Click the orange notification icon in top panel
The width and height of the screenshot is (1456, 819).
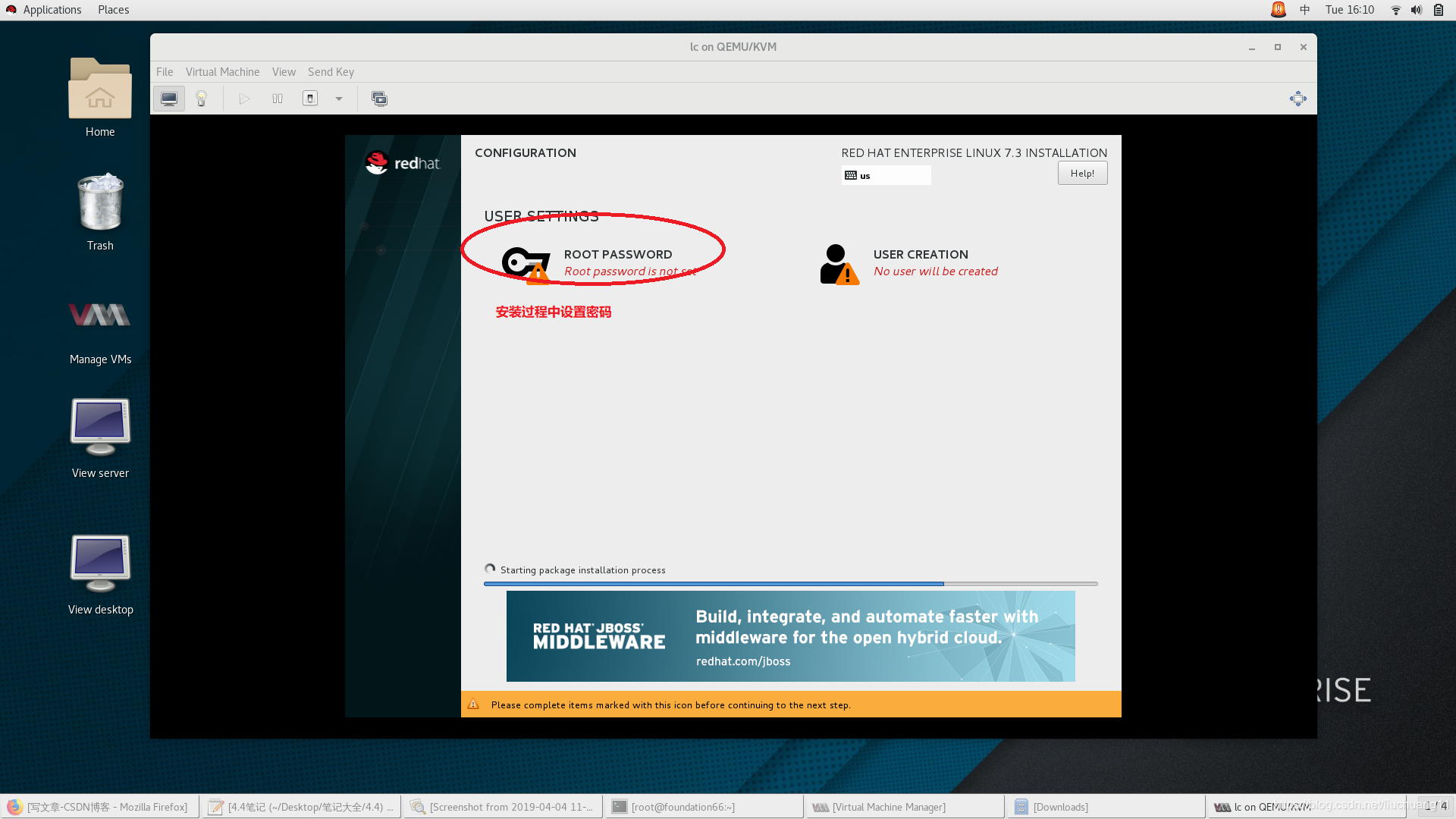tap(1279, 10)
